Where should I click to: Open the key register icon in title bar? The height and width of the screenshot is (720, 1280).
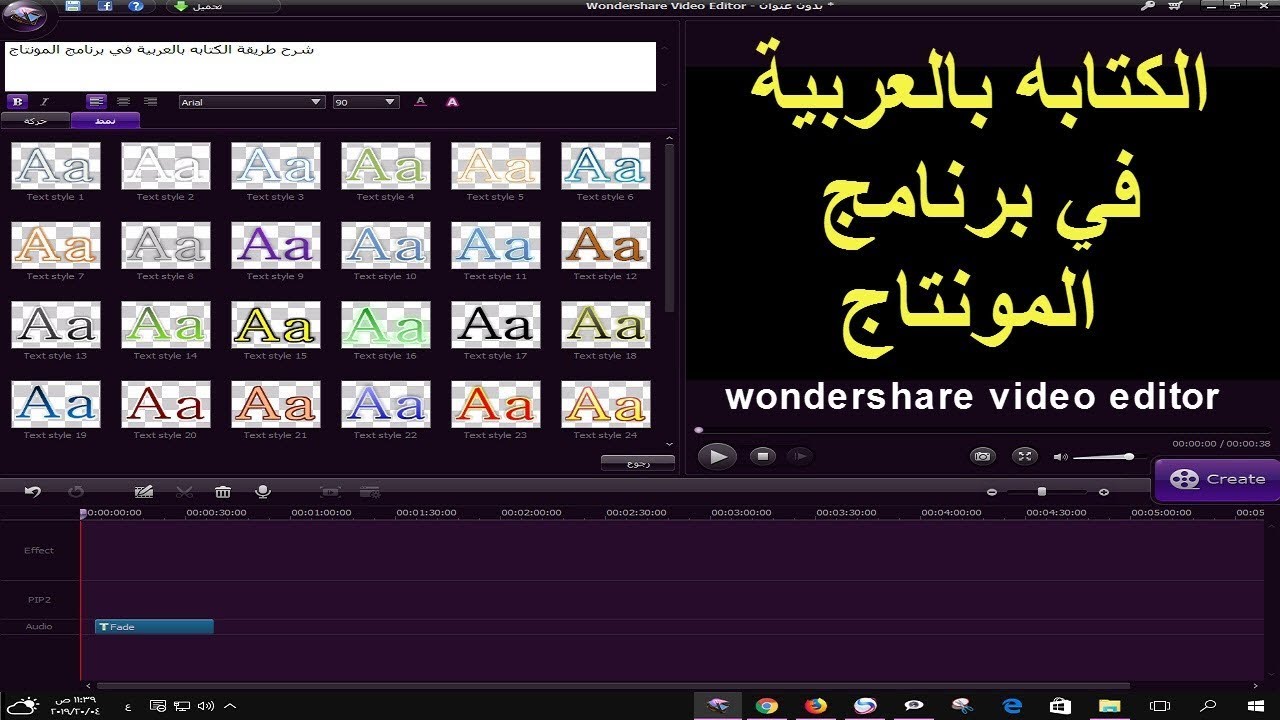pos(1149,6)
